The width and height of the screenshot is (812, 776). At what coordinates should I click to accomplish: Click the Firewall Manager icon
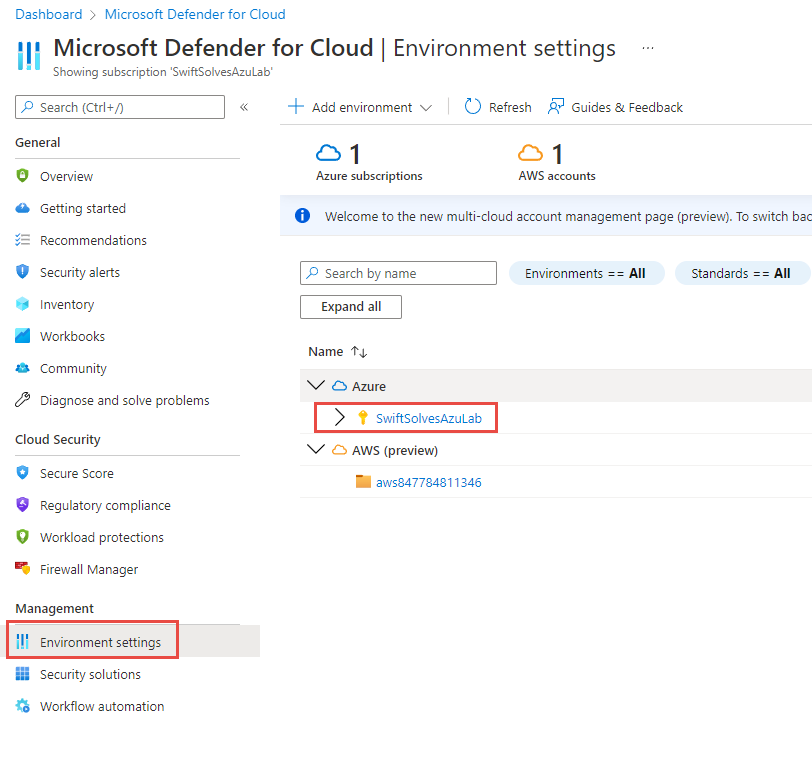pos(22,569)
